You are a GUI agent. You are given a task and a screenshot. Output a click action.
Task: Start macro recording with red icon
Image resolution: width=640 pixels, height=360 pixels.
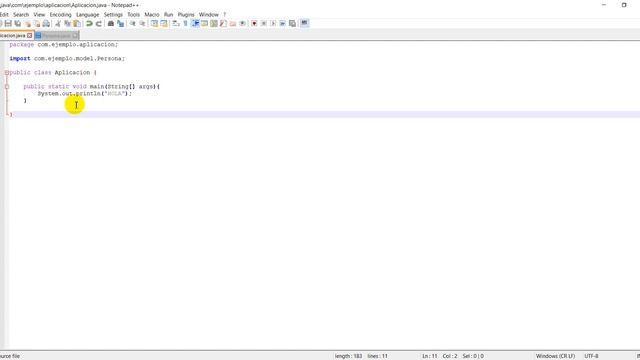click(254, 24)
